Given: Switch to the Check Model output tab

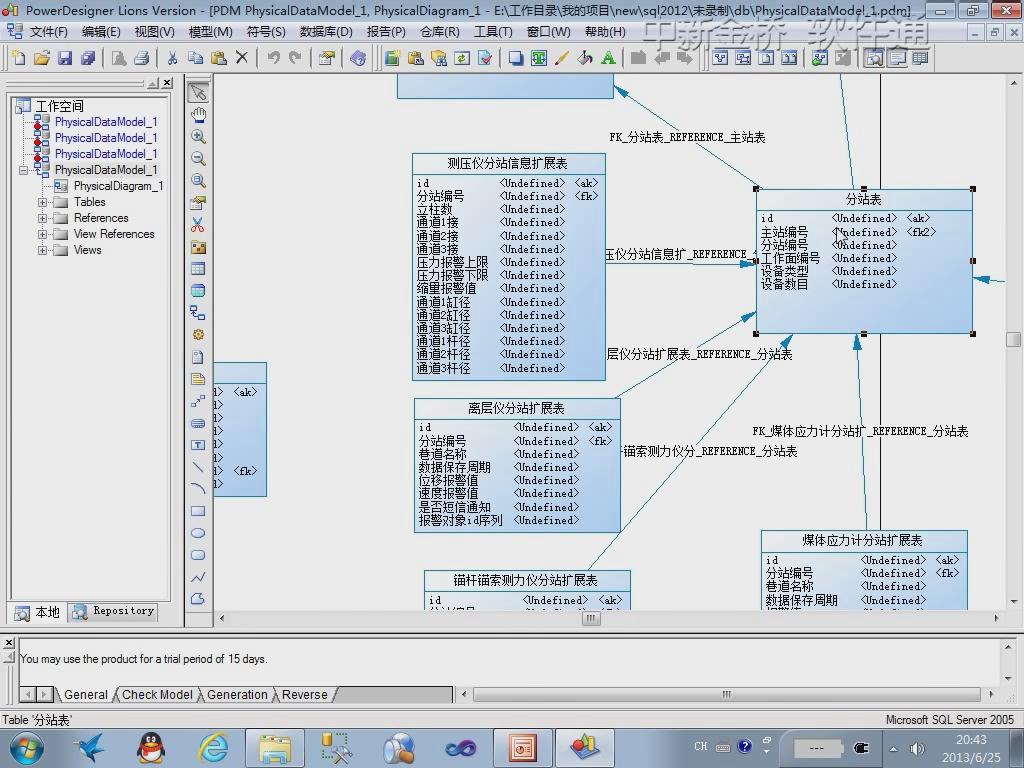Looking at the screenshot, I should point(157,695).
